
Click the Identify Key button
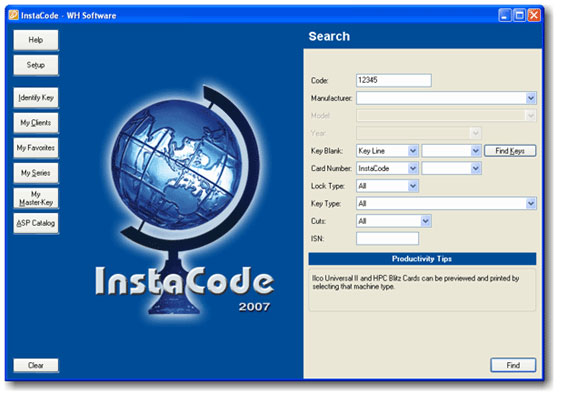[36, 97]
